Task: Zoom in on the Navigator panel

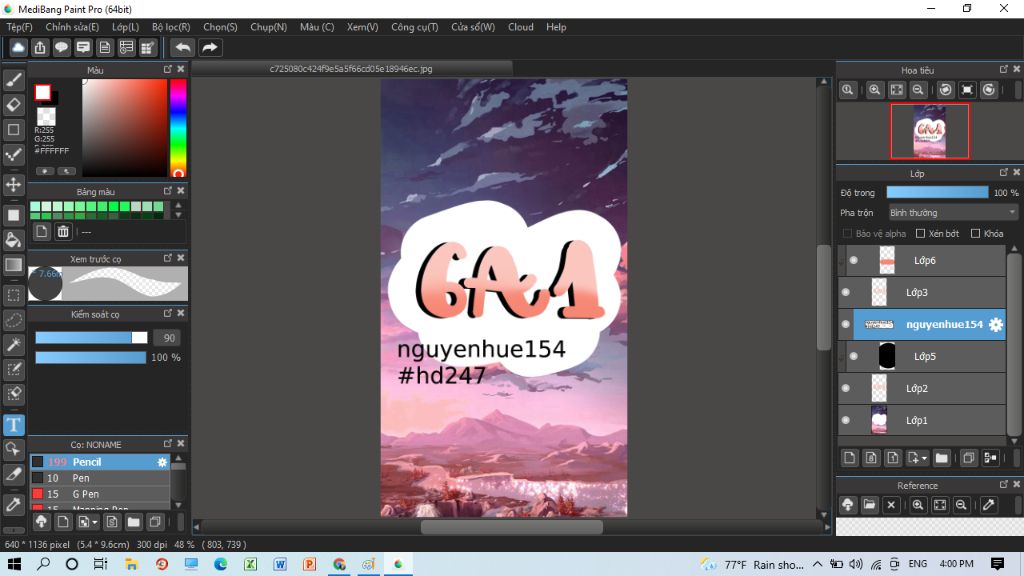Action: click(874, 90)
